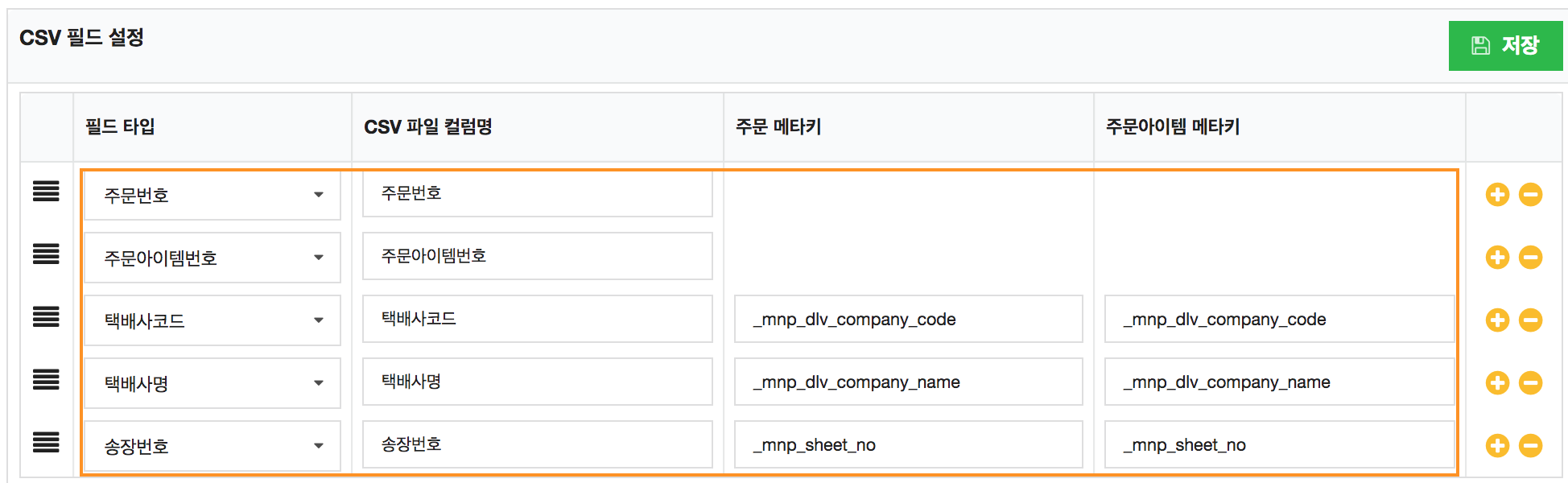Click the order meta key field _mnp_dlv_company_code
Viewport: 1568px width, 483px height.
click(908, 320)
